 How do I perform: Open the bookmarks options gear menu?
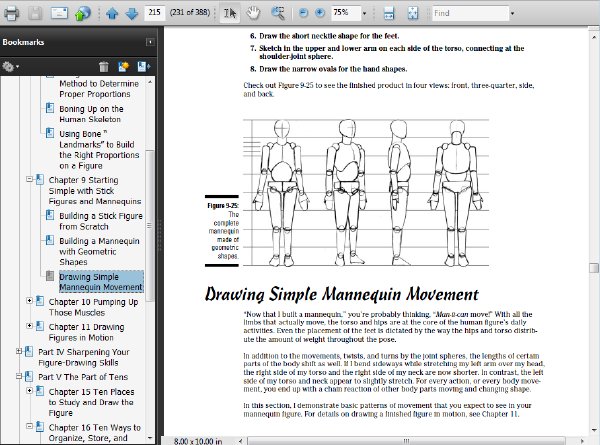10,67
